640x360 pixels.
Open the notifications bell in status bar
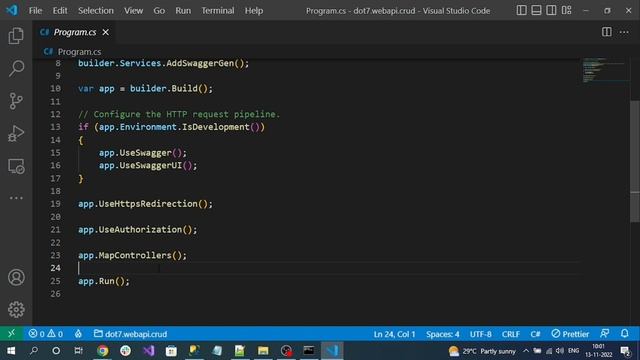[624, 334]
